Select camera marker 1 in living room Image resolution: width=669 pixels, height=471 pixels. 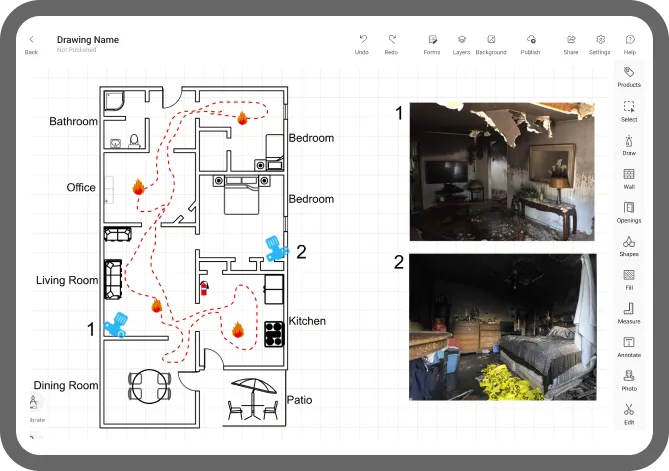[115, 325]
